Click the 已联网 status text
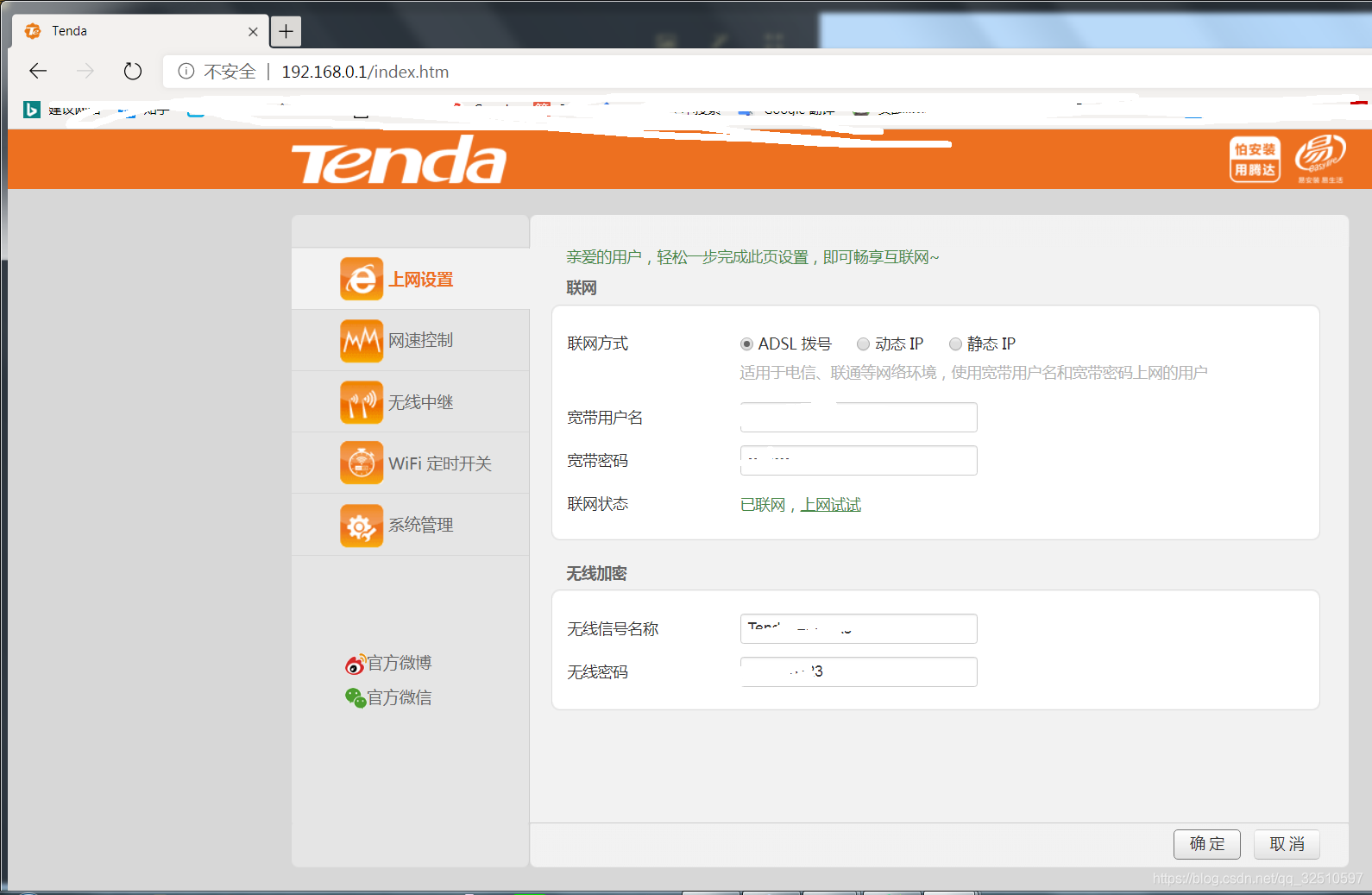 763,505
